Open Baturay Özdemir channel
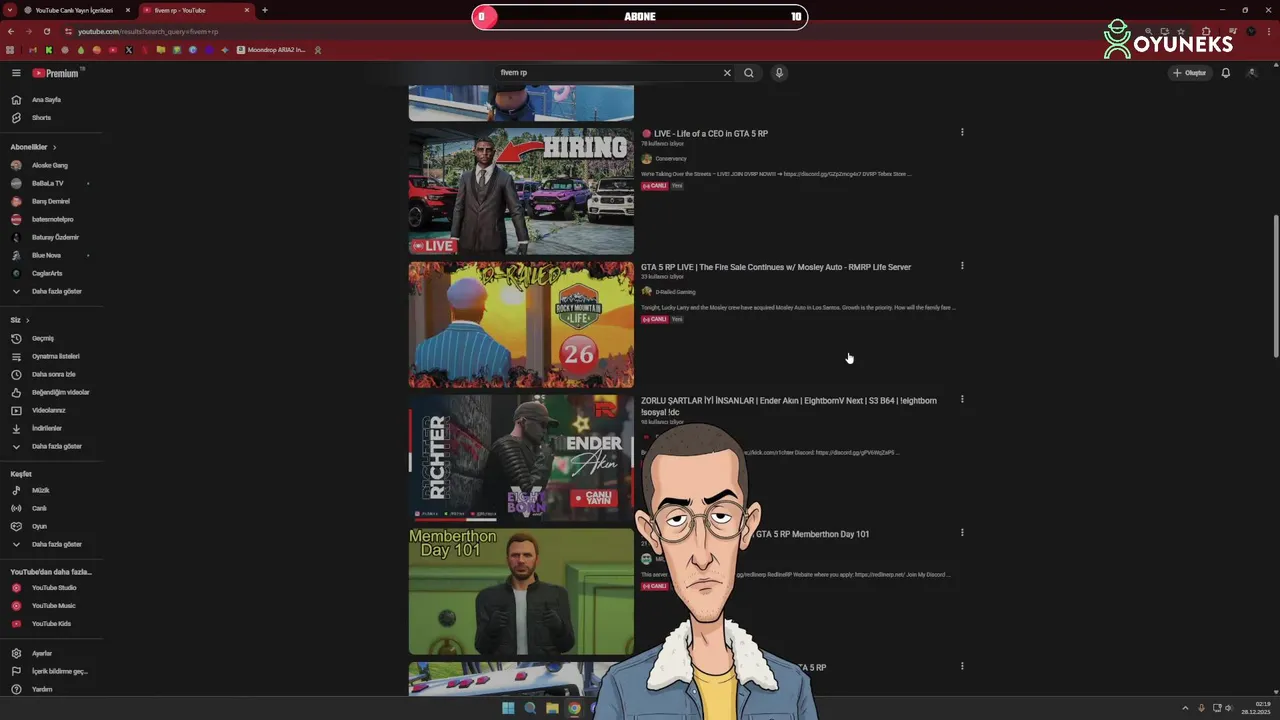 coord(55,237)
